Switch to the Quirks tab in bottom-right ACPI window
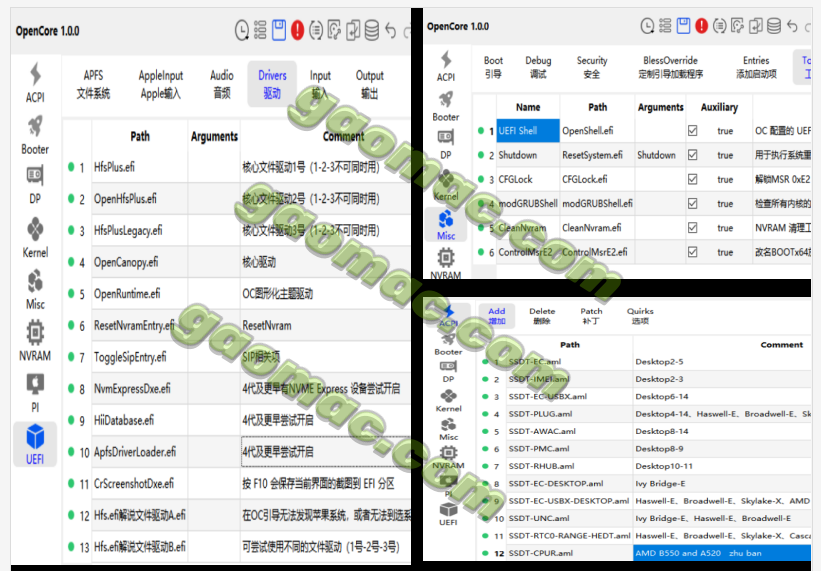 pyautogui.click(x=640, y=316)
